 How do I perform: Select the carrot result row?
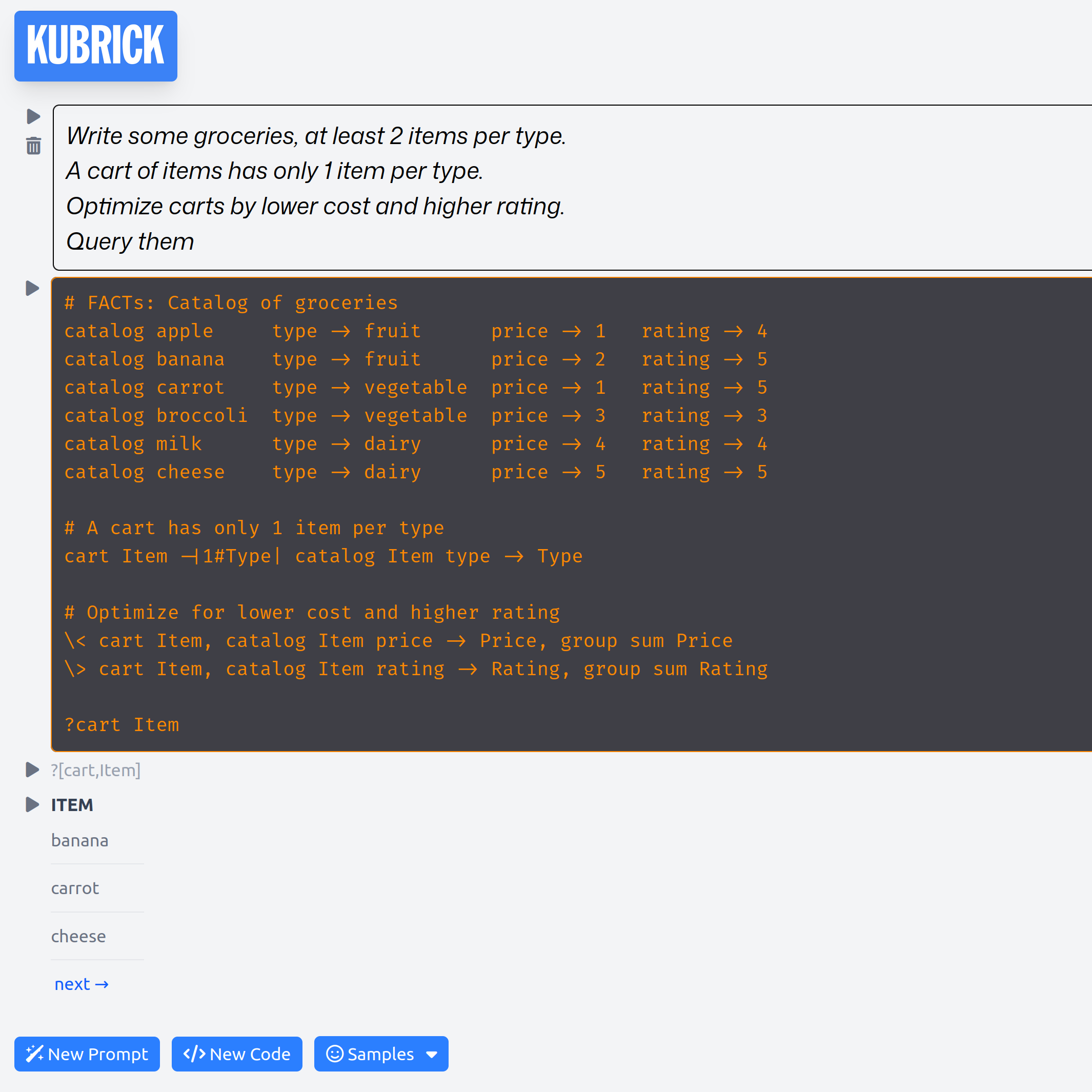point(75,888)
